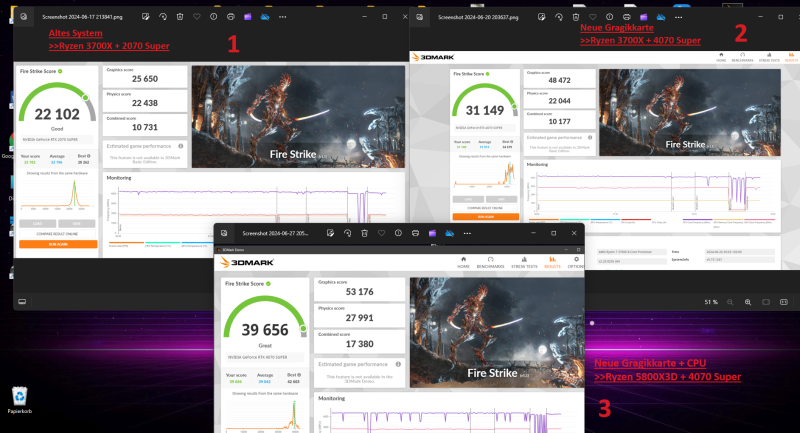Image resolution: width=800 pixels, height=433 pixels.
Task: Open Papierkorb recycle bin on desktop
Action: tap(20, 396)
